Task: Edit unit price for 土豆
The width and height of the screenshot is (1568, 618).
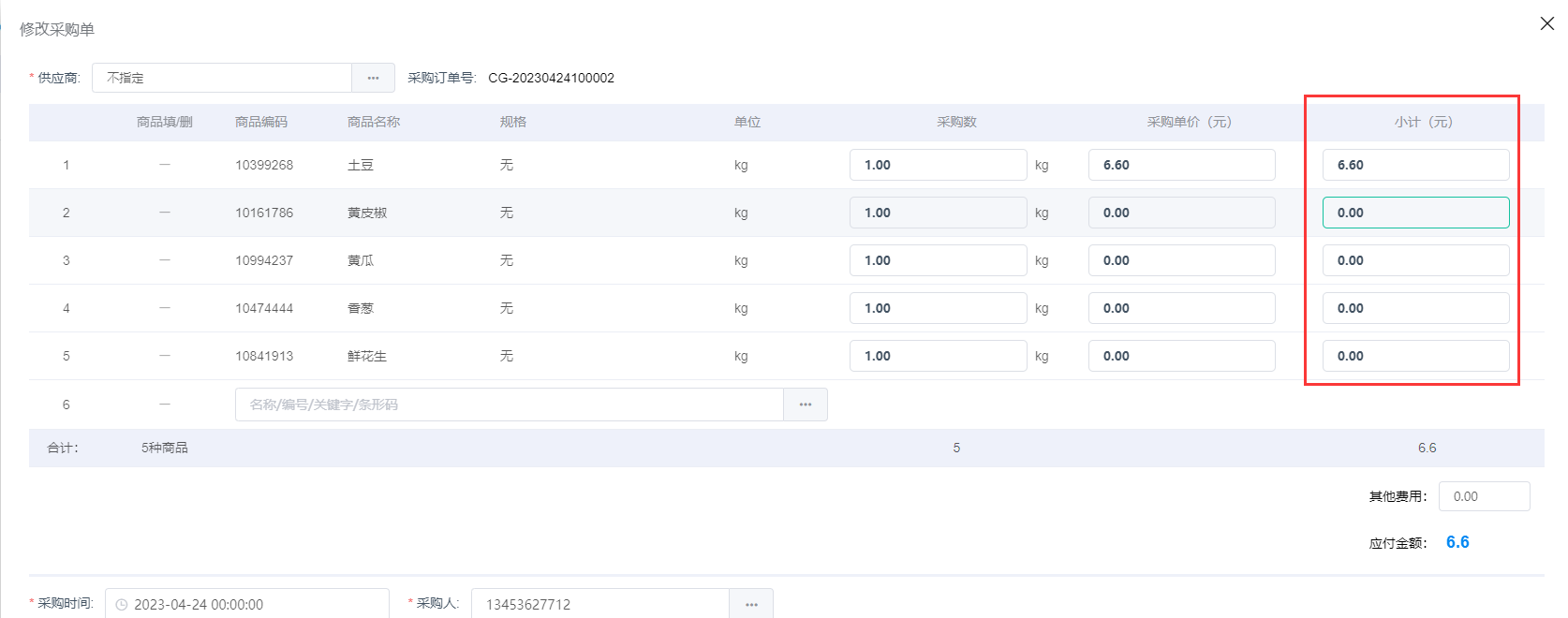Action: (1181, 165)
